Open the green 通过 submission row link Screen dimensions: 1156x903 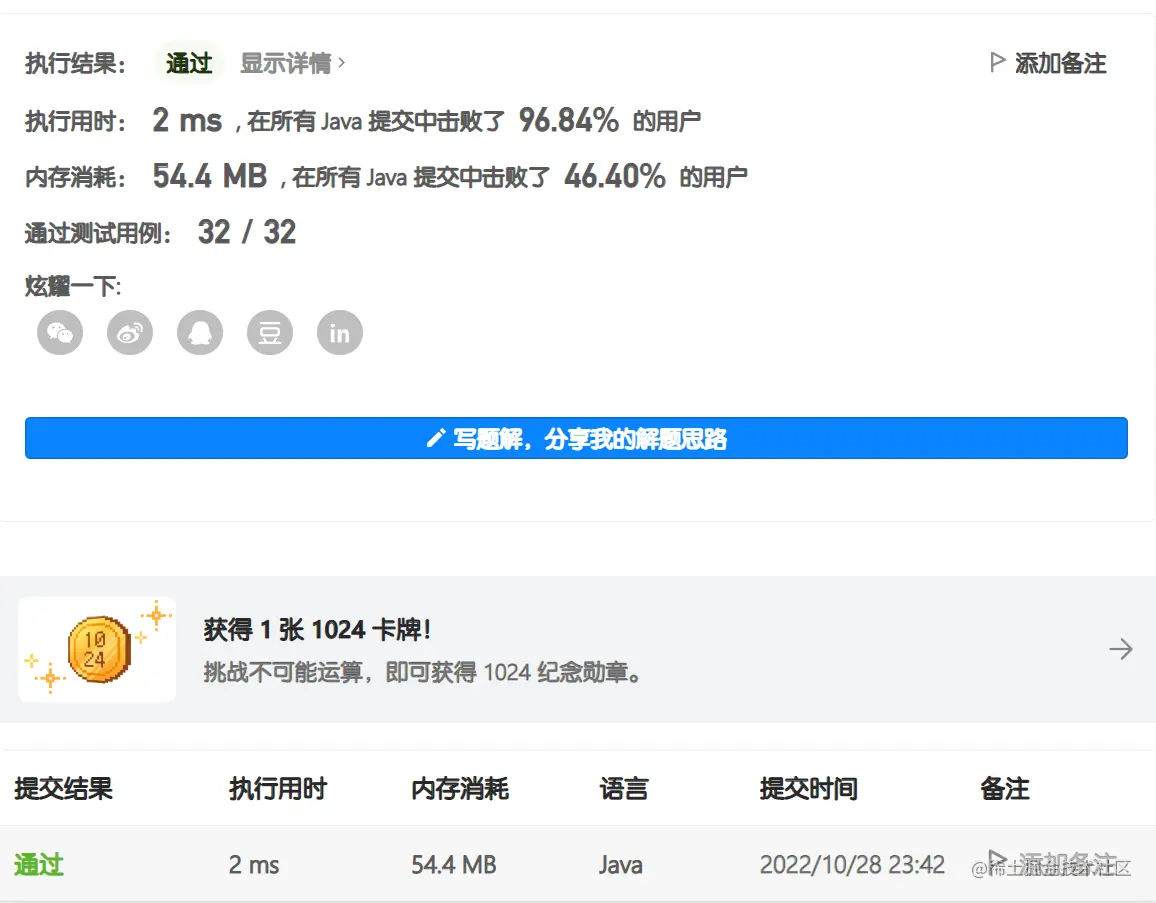tap(39, 864)
